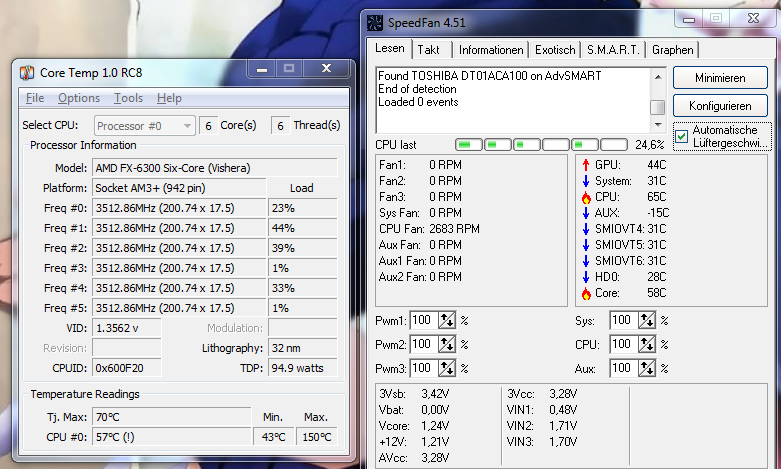
Task: Click the SpeedFan title bar fan icon
Action: [x=375, y=22]
